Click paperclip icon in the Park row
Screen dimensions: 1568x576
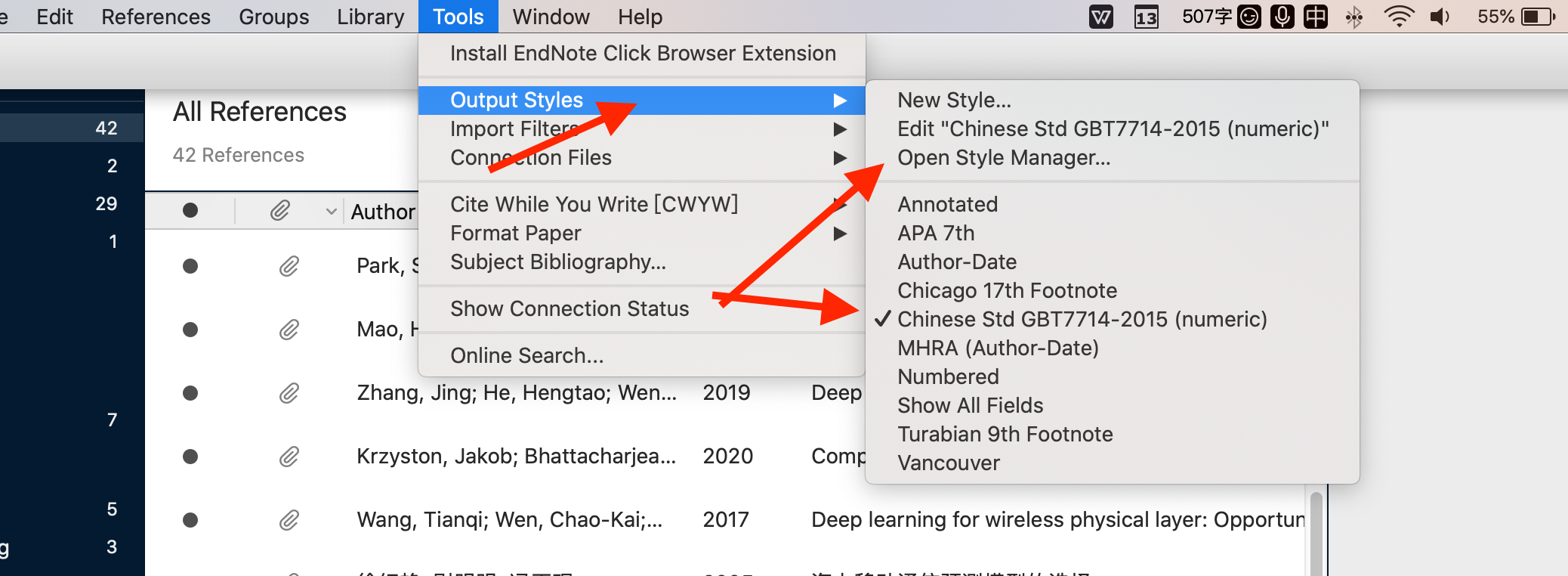pyautogui.click(x=289, y=266)
